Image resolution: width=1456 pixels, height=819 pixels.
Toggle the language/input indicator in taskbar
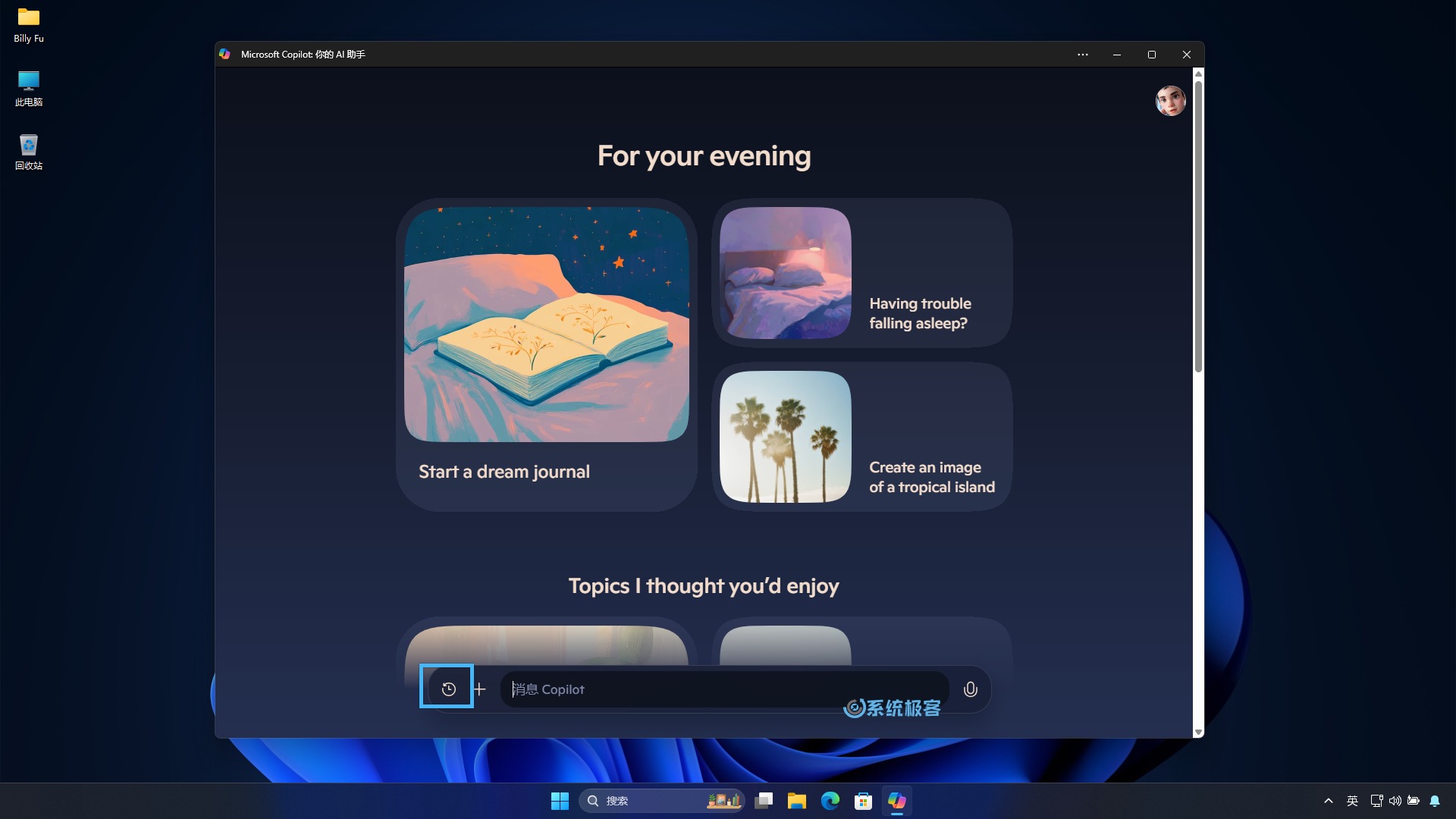(x=1350, y=800)
